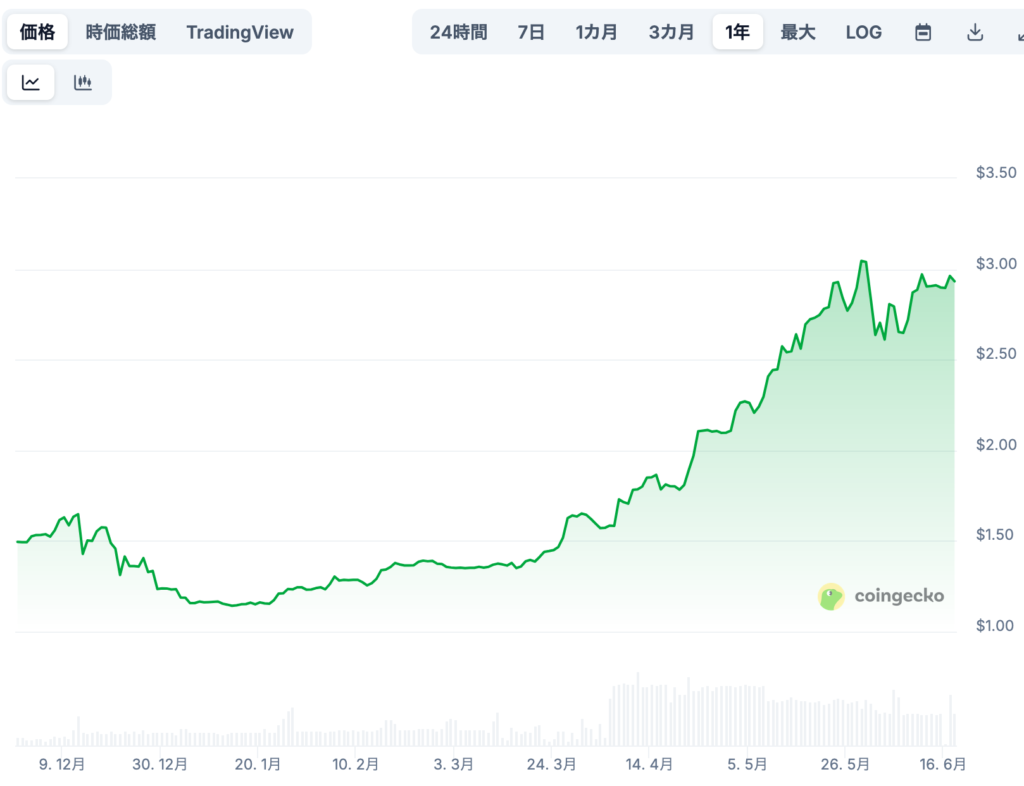Click the $3.00 price axis label
This screenshot has width=1024, height=786.
(996, 264)
